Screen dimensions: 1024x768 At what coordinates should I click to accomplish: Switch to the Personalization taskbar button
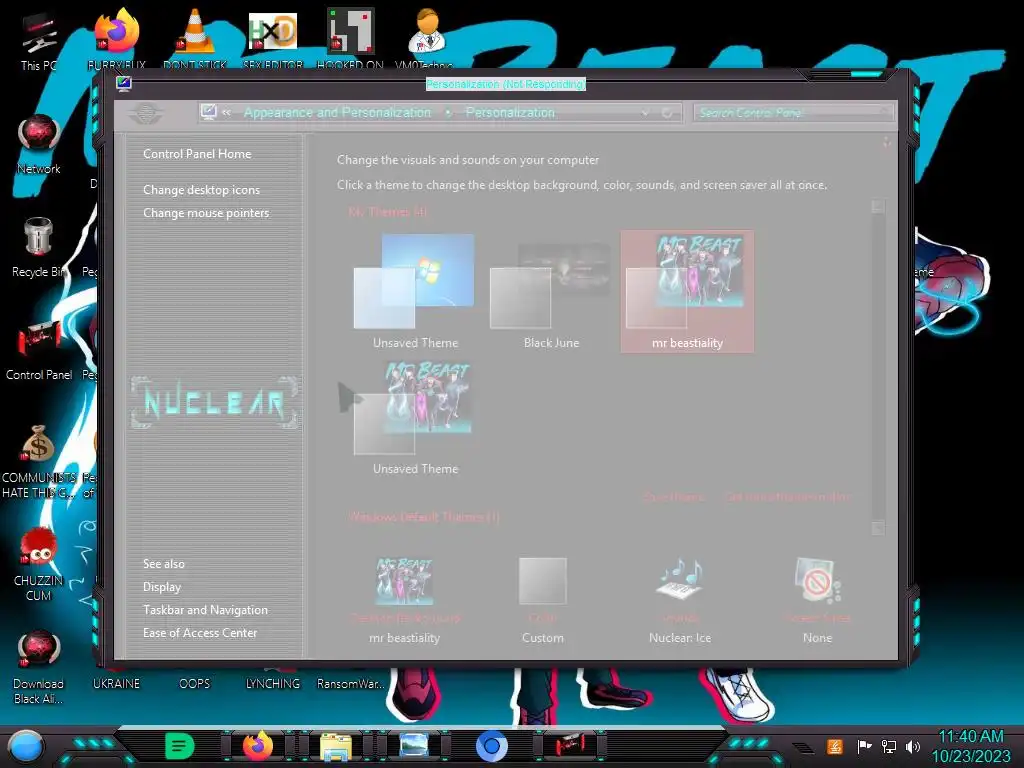pyautogui.click(x=569, y=745)
